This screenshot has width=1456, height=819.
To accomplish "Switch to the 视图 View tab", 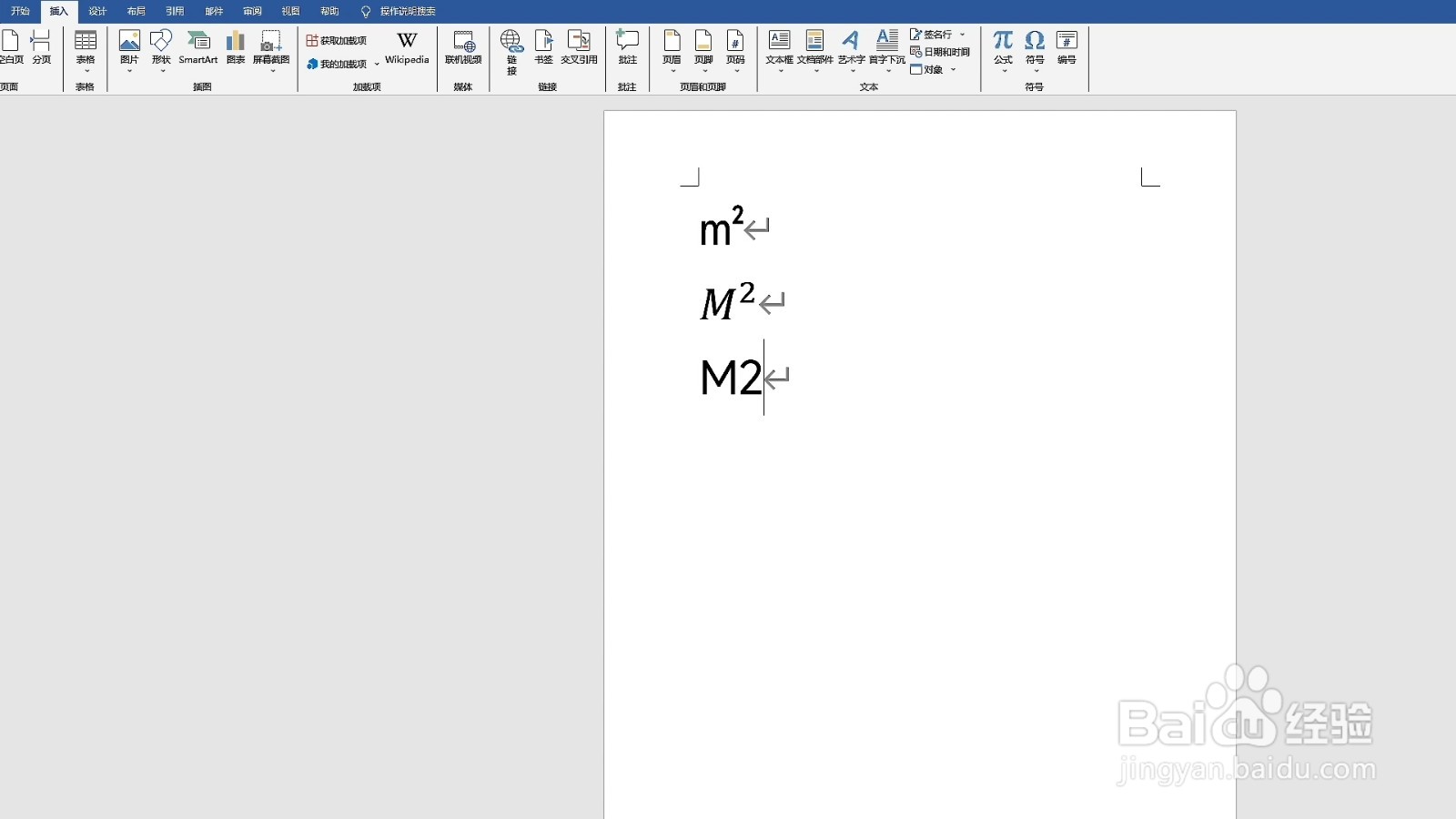I will (x=291, y=11).
